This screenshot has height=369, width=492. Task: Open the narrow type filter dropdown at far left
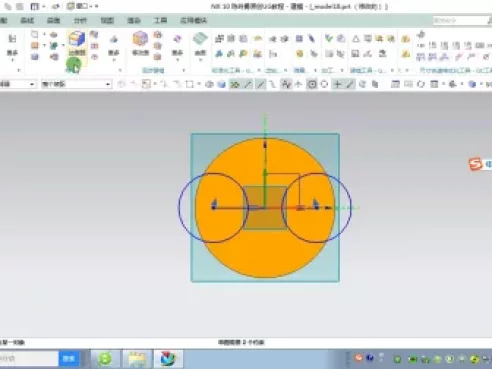(x=17, y=84)
